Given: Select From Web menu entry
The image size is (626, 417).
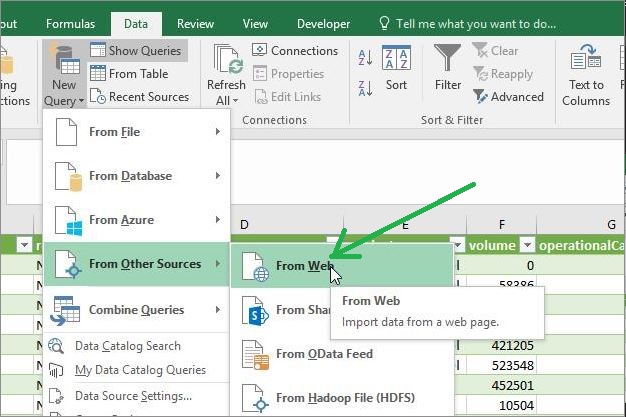Looking at the screenshot, I should [x=304, y=266].
